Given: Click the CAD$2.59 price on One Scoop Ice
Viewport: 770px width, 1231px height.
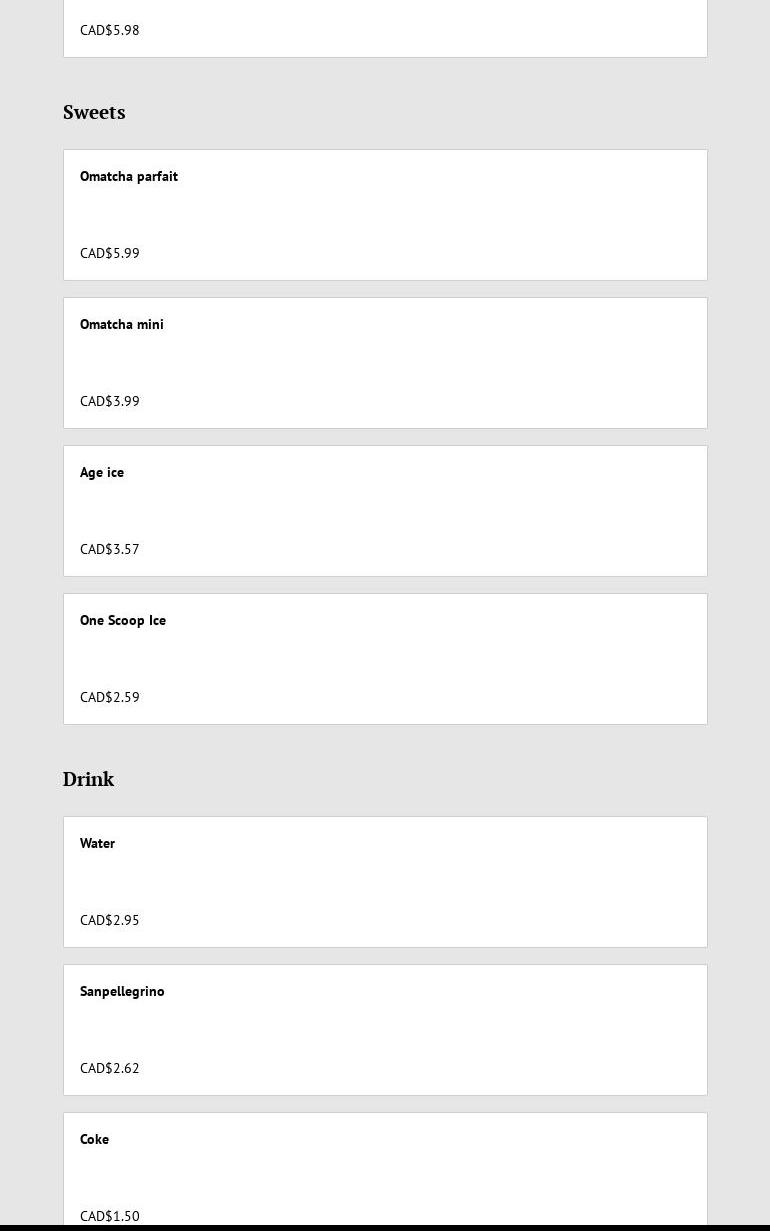Looking at the screenshot, I should pos(110,698).
